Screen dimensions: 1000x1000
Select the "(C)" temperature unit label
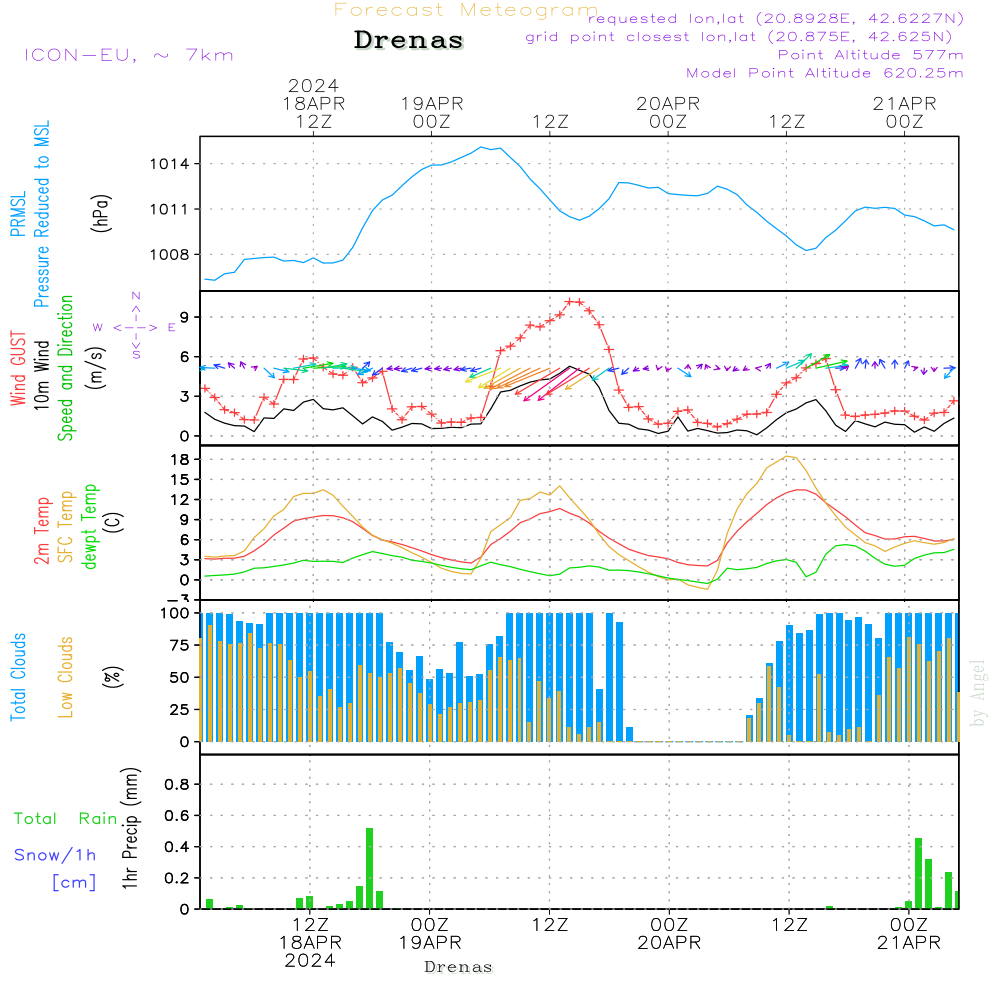click(114, 522)
